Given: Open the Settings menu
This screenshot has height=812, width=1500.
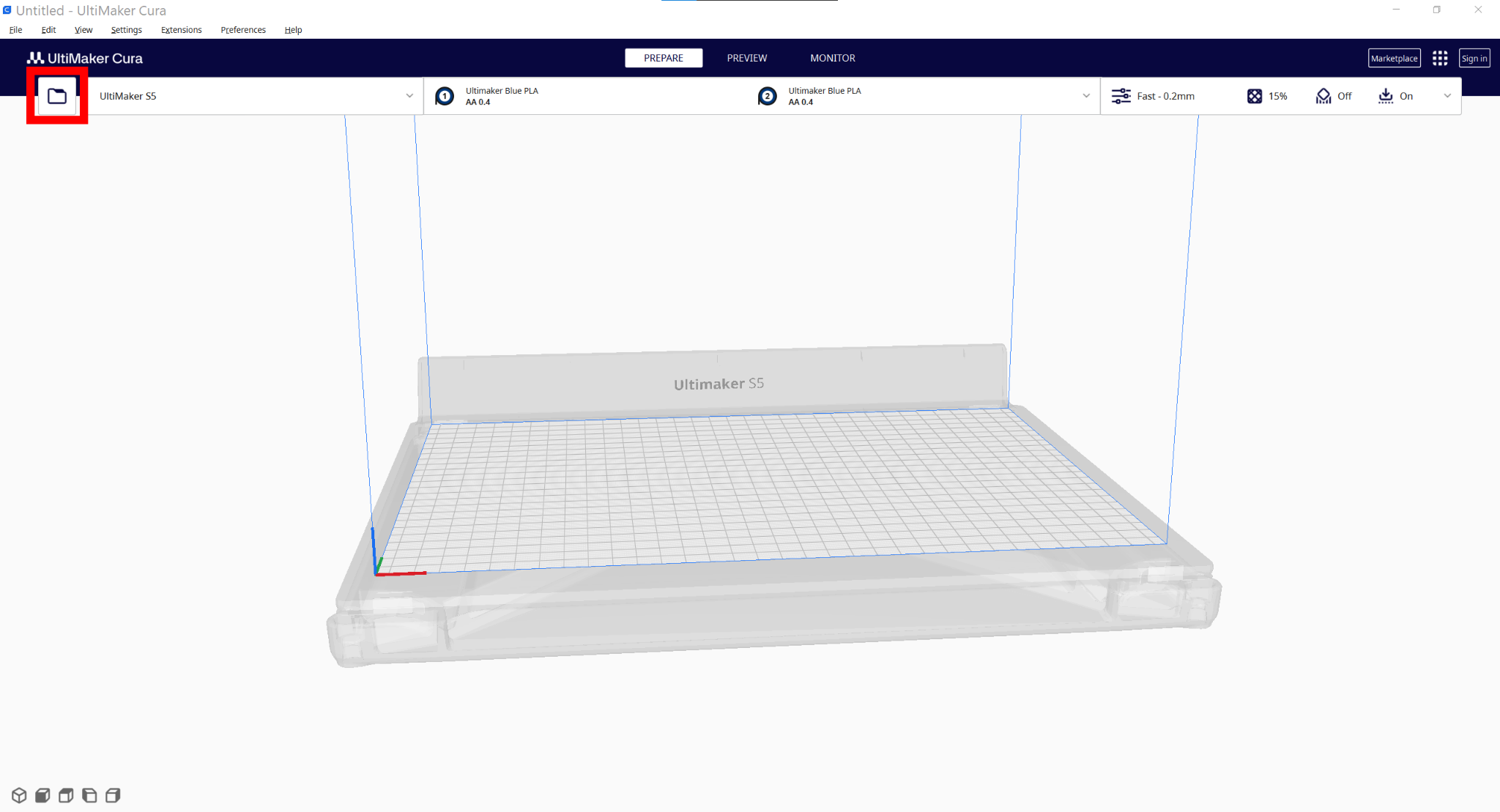Looking at the screenshot, I should coord(127,30).
